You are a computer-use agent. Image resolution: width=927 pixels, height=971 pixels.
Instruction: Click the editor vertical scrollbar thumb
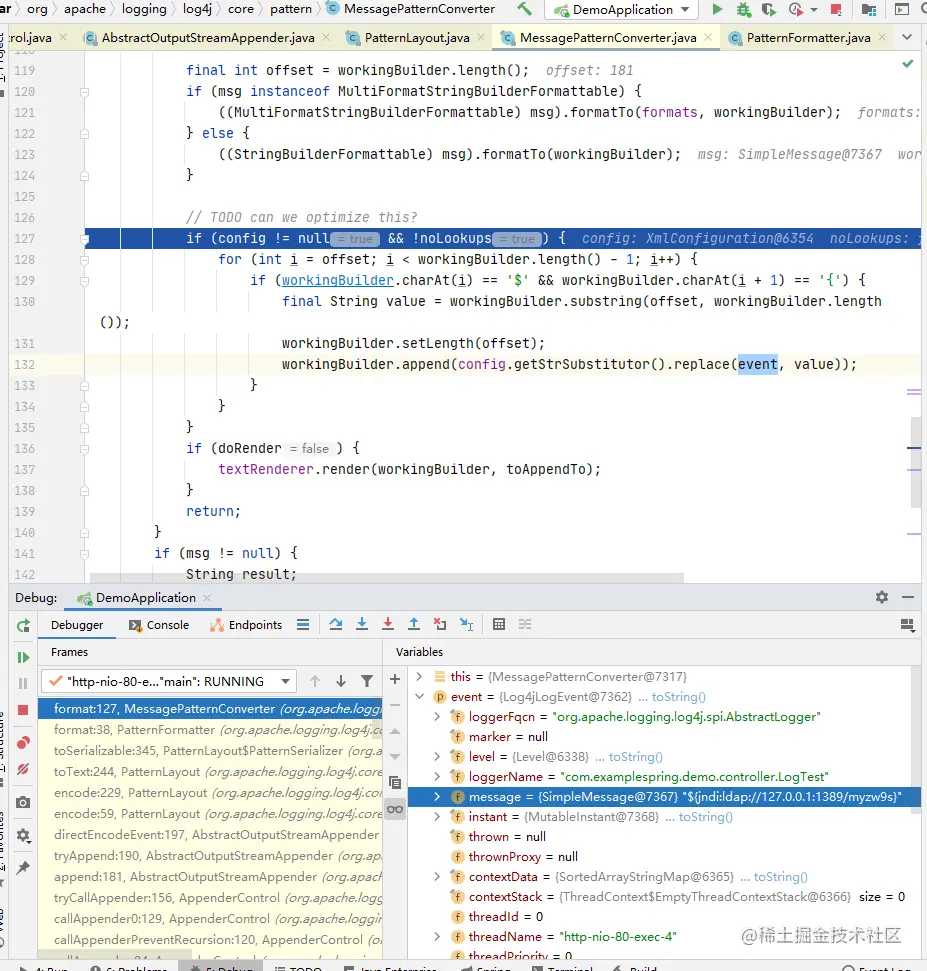point(915,462)
